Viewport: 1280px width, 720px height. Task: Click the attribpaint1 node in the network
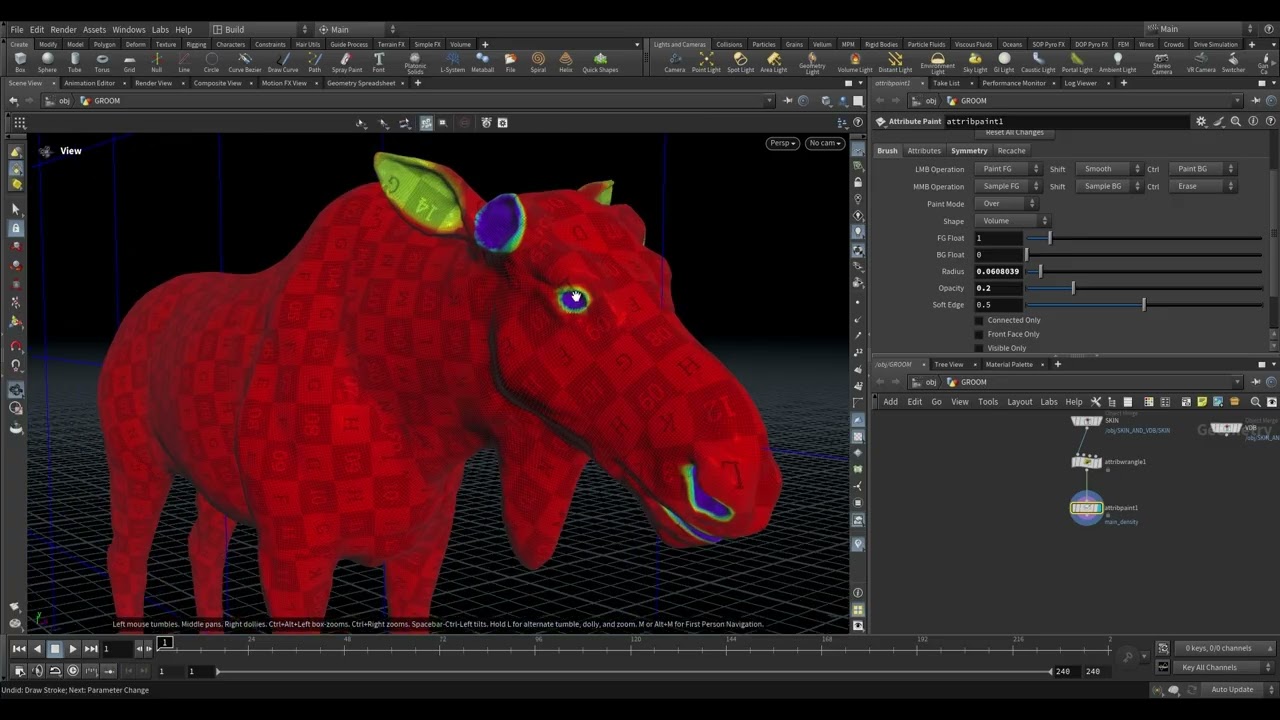[x=1087, y=508]
